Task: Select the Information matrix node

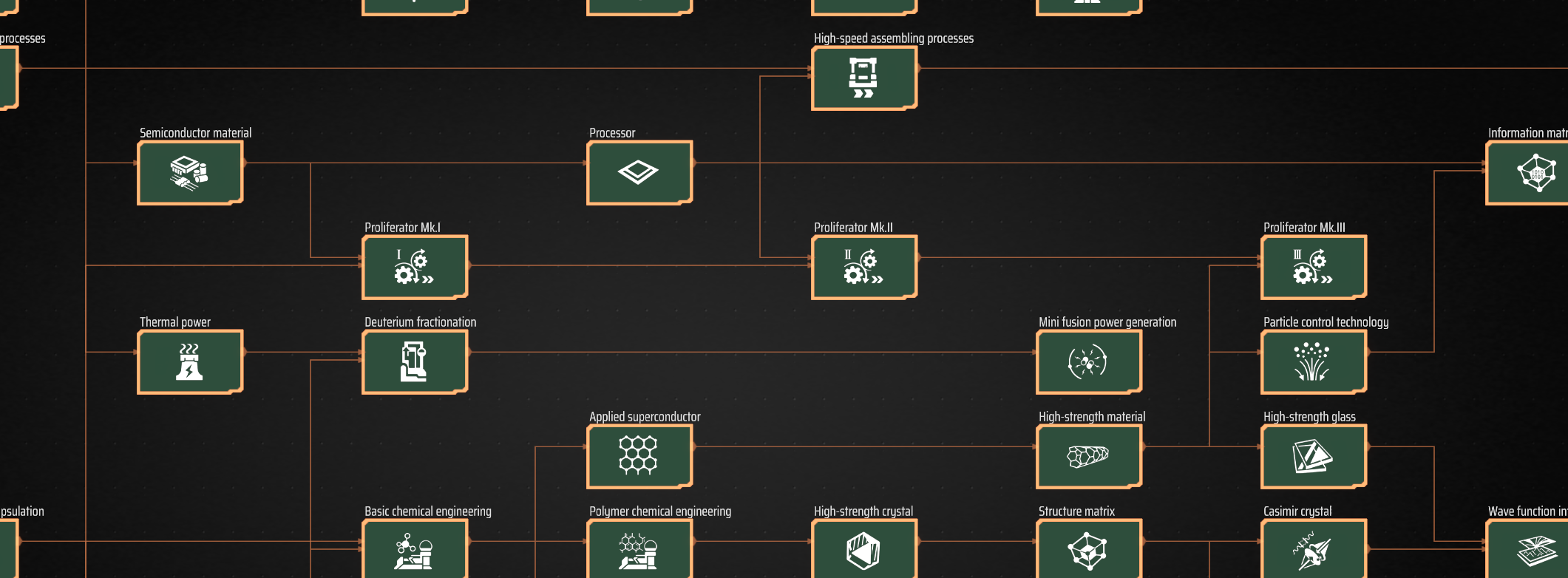Action: coord(1527,172)
